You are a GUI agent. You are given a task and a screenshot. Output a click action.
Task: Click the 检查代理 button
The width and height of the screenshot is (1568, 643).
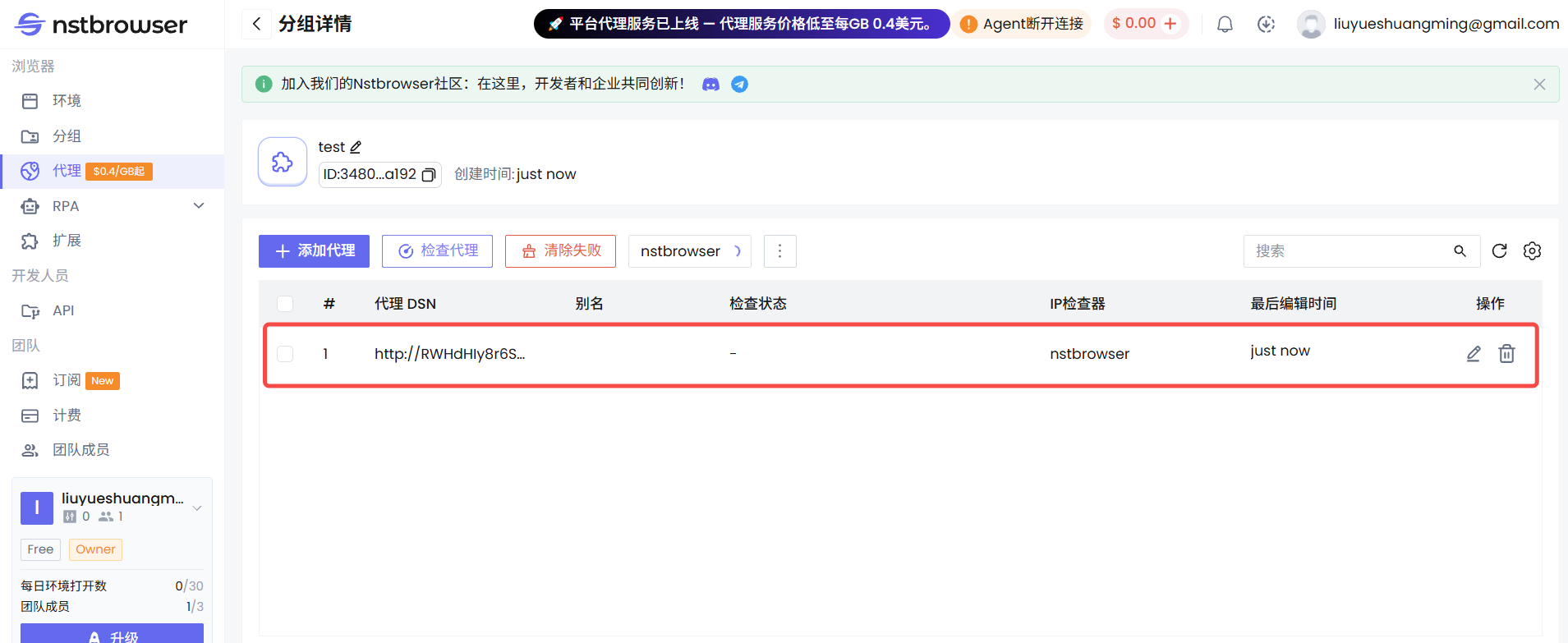click(437, 251)
